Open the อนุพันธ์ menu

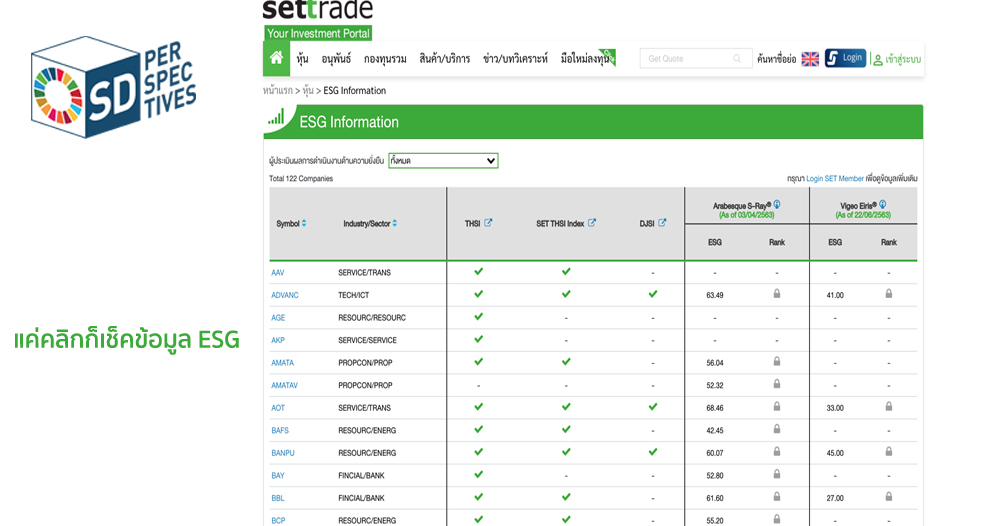pos(336,59)
